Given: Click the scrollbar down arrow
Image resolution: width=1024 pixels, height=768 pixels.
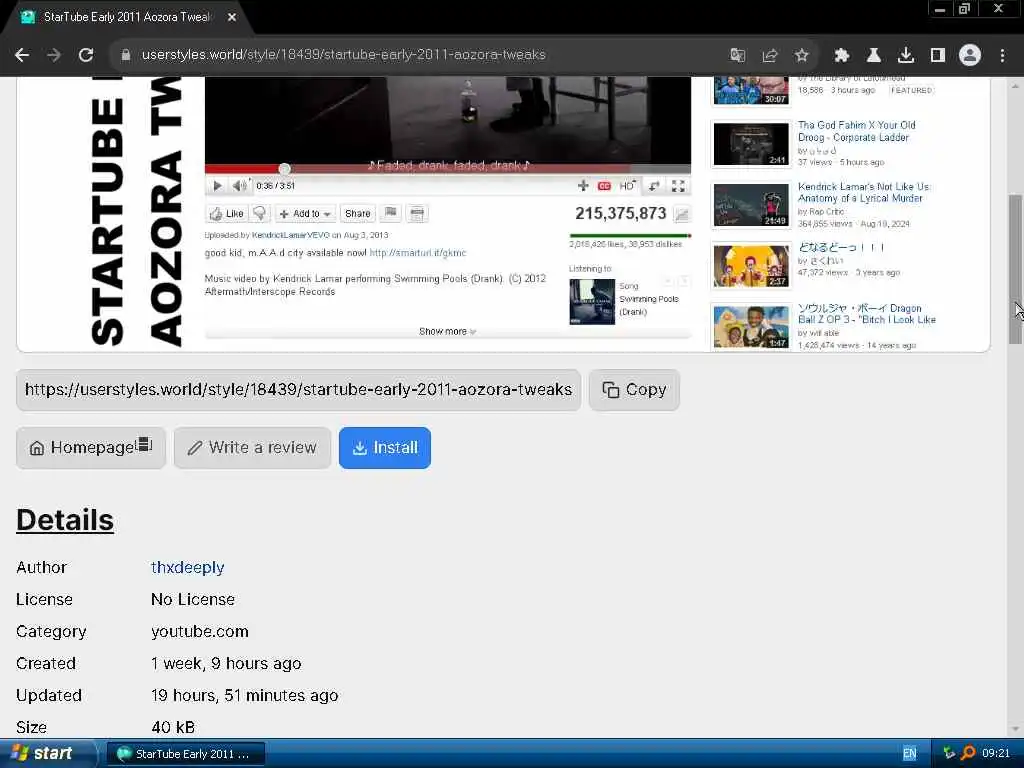Looking at the screenshot, I should [1015, 729].
